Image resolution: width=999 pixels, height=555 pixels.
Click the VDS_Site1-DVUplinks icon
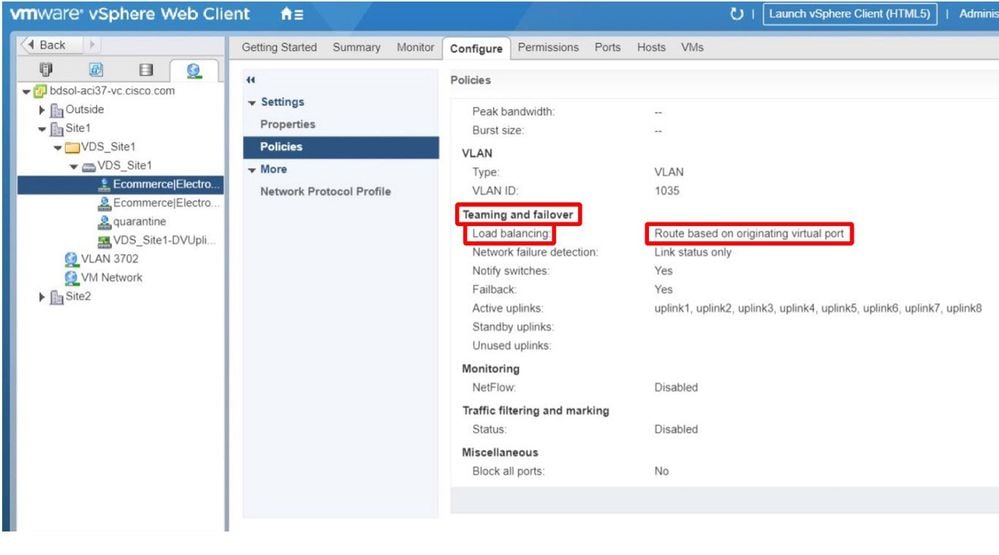tap(104, 241)
